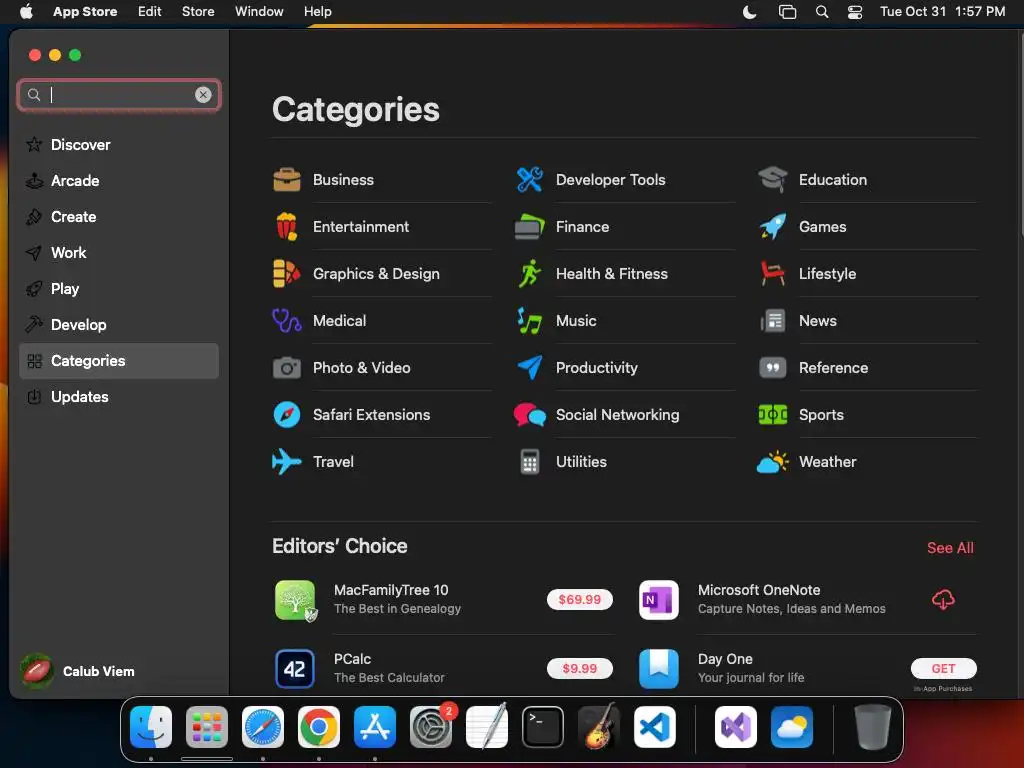Image resolution: width=1024 pixels, height=768 pixels.
Task: Open GarageBand from the Dock
Action: [599, 726]
